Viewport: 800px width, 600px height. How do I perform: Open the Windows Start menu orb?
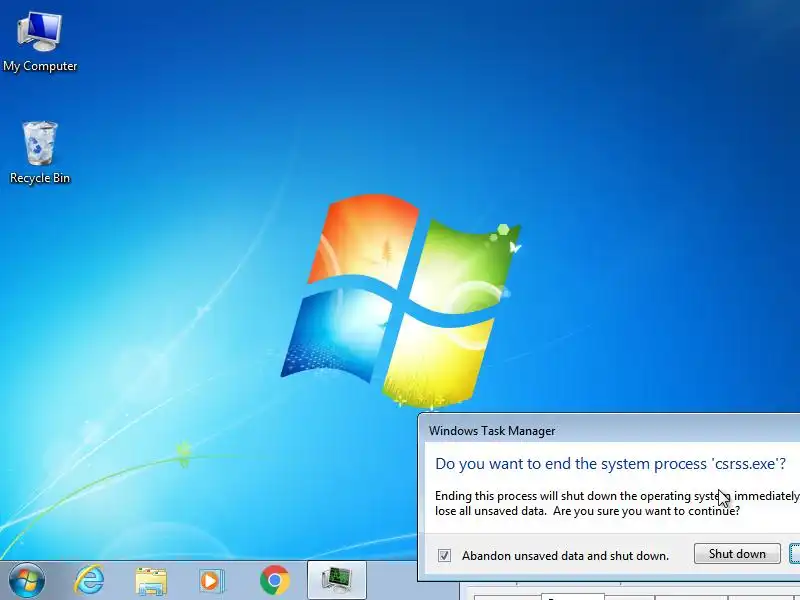[27, 580]
